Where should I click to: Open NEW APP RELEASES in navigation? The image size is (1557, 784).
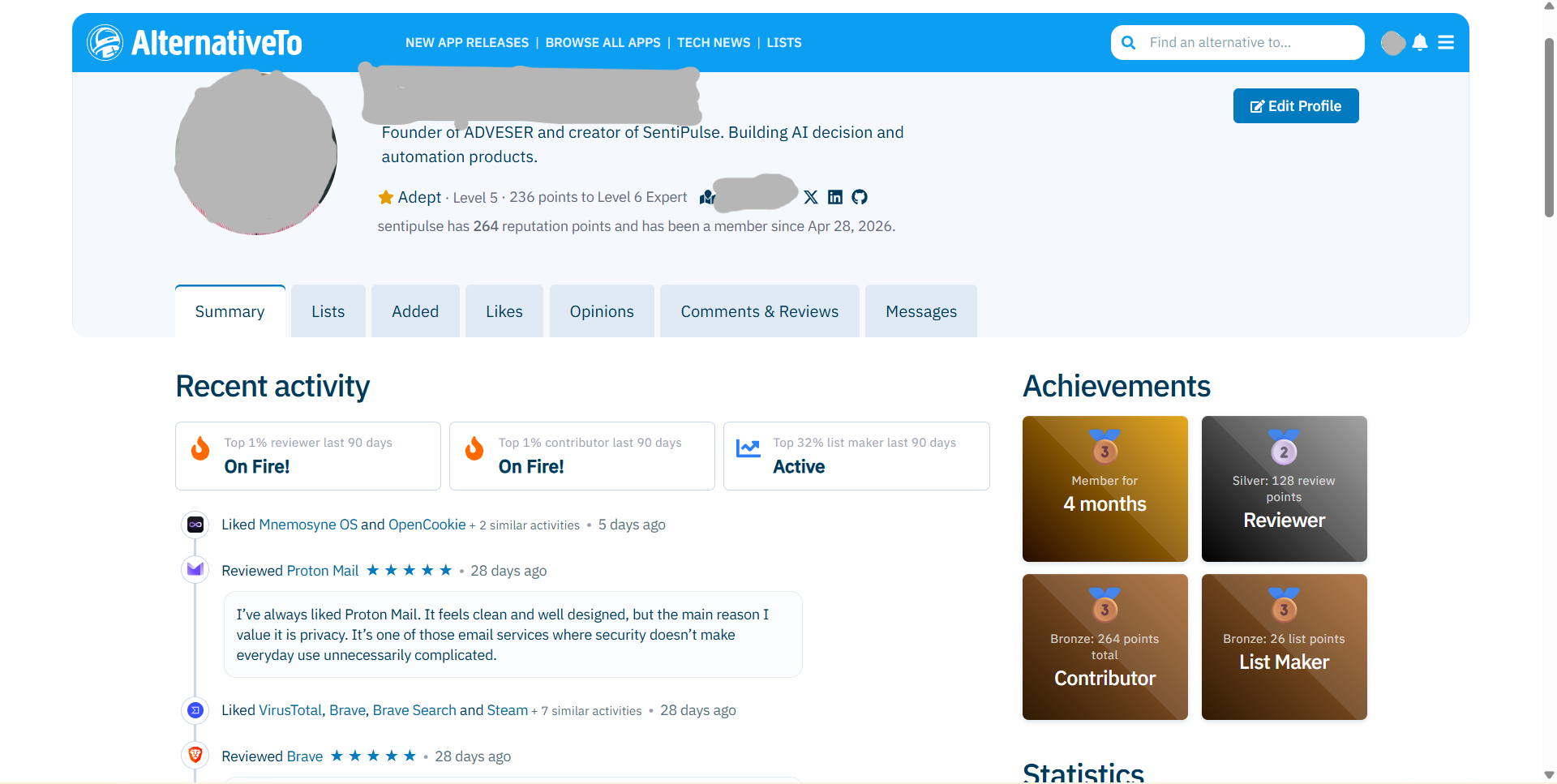467,42
